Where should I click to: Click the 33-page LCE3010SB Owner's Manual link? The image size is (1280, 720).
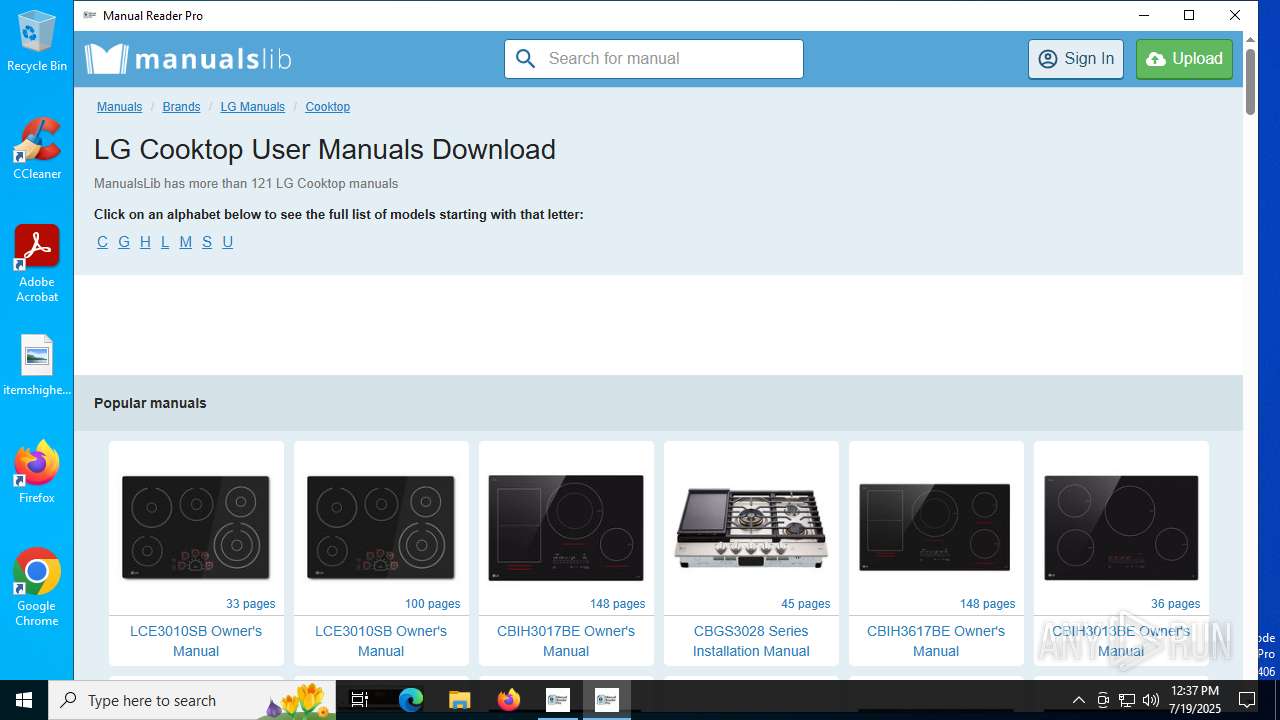coord(196,641)
